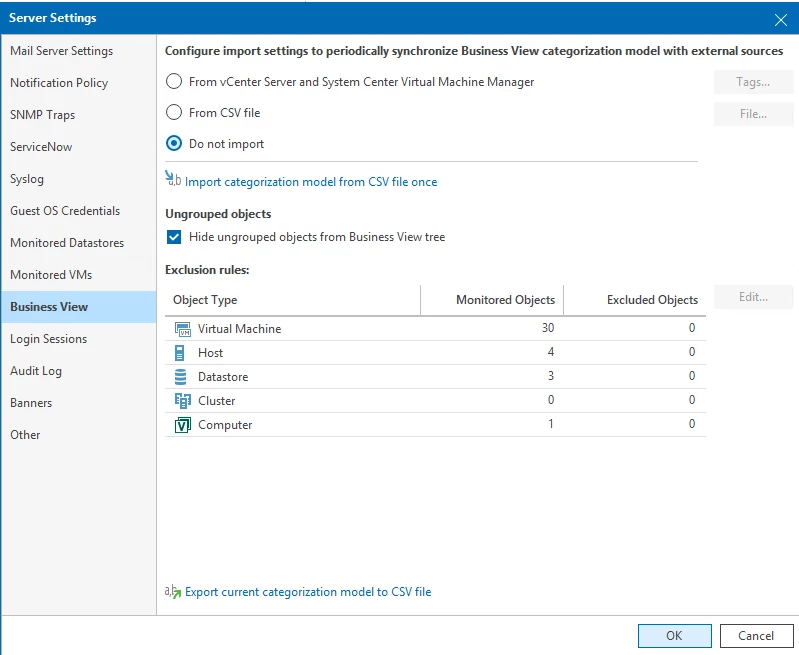Uncheck Hide ungrouped objects checkbox
The height and width of the screenshot is (655, 799).
(x=174, y=237)
